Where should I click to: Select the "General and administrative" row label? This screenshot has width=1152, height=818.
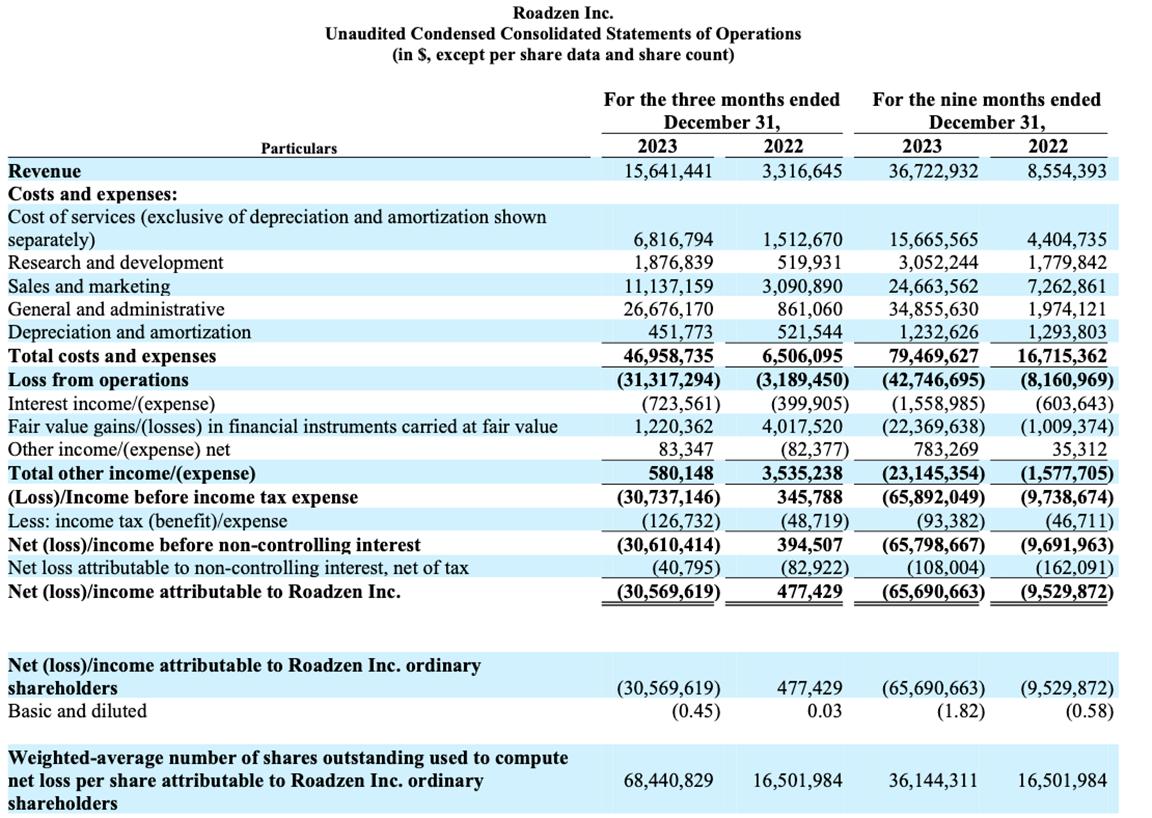point(116,309)
